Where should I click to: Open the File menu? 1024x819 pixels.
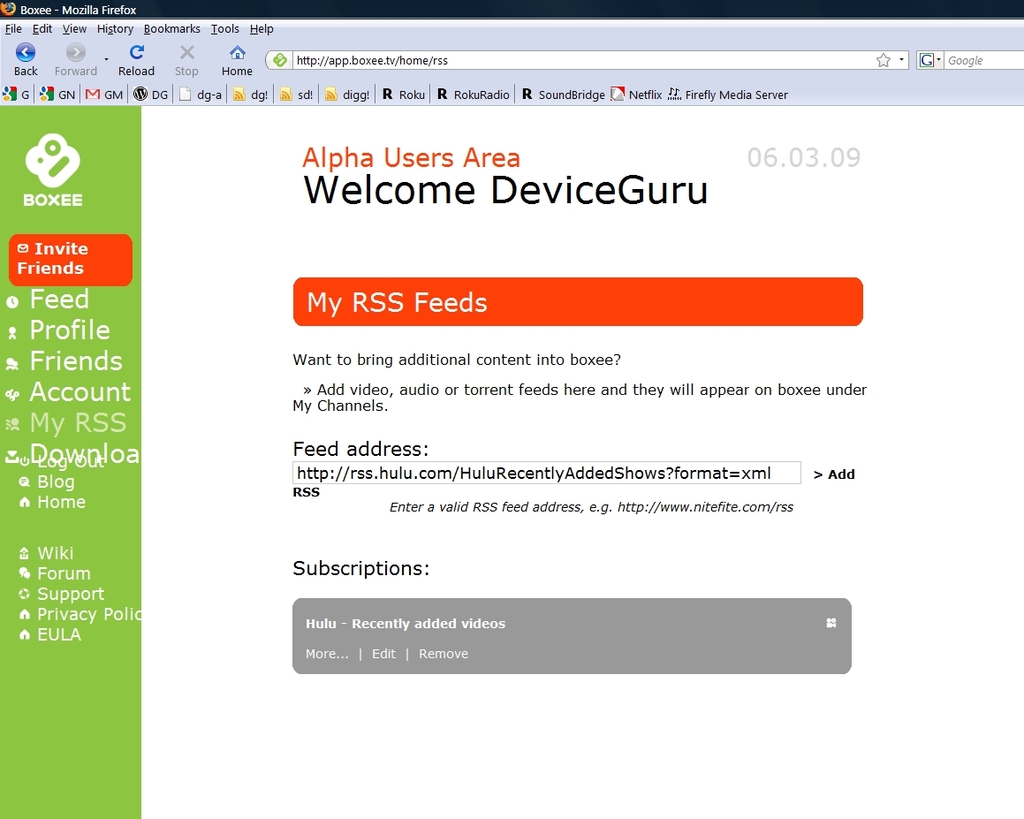pos(13,29)
